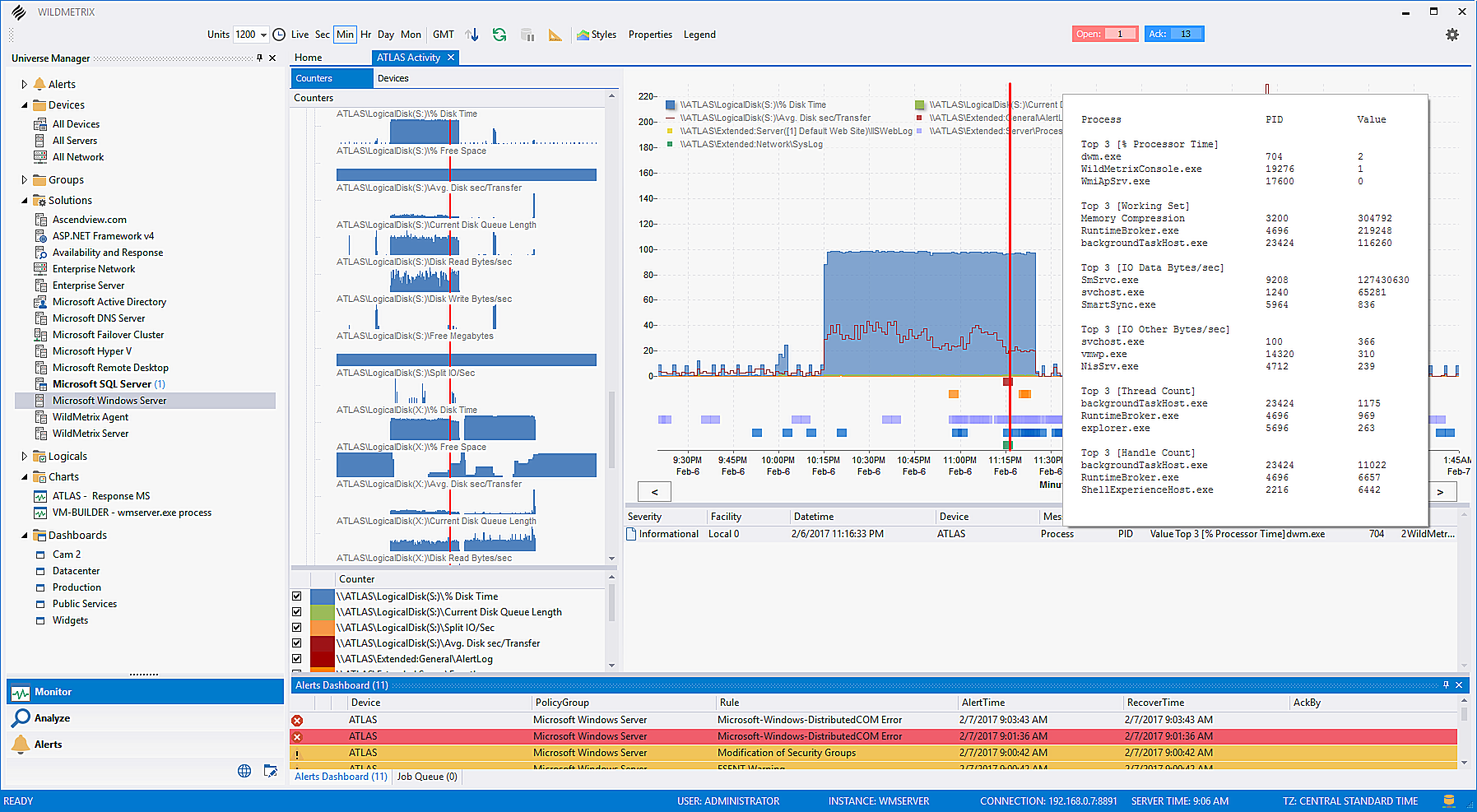Click the Ack count button

click(x=1173, y=33)
